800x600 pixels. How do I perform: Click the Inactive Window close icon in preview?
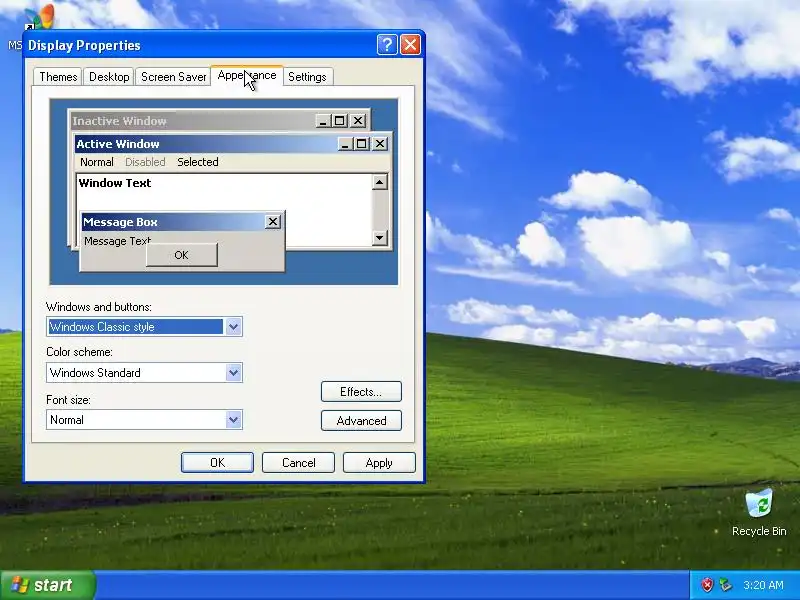[359, 121]
